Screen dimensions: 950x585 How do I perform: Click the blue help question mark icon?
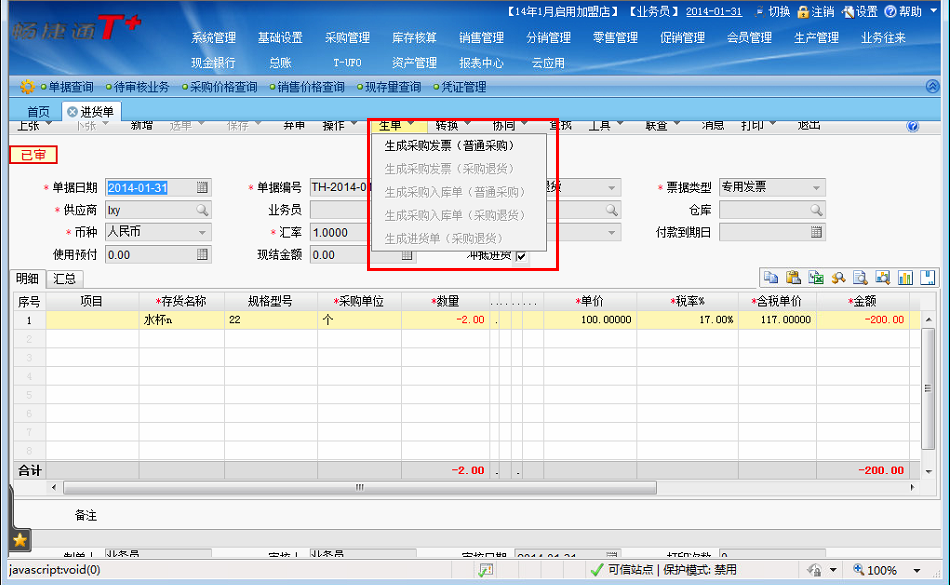[x=912, y=126]
